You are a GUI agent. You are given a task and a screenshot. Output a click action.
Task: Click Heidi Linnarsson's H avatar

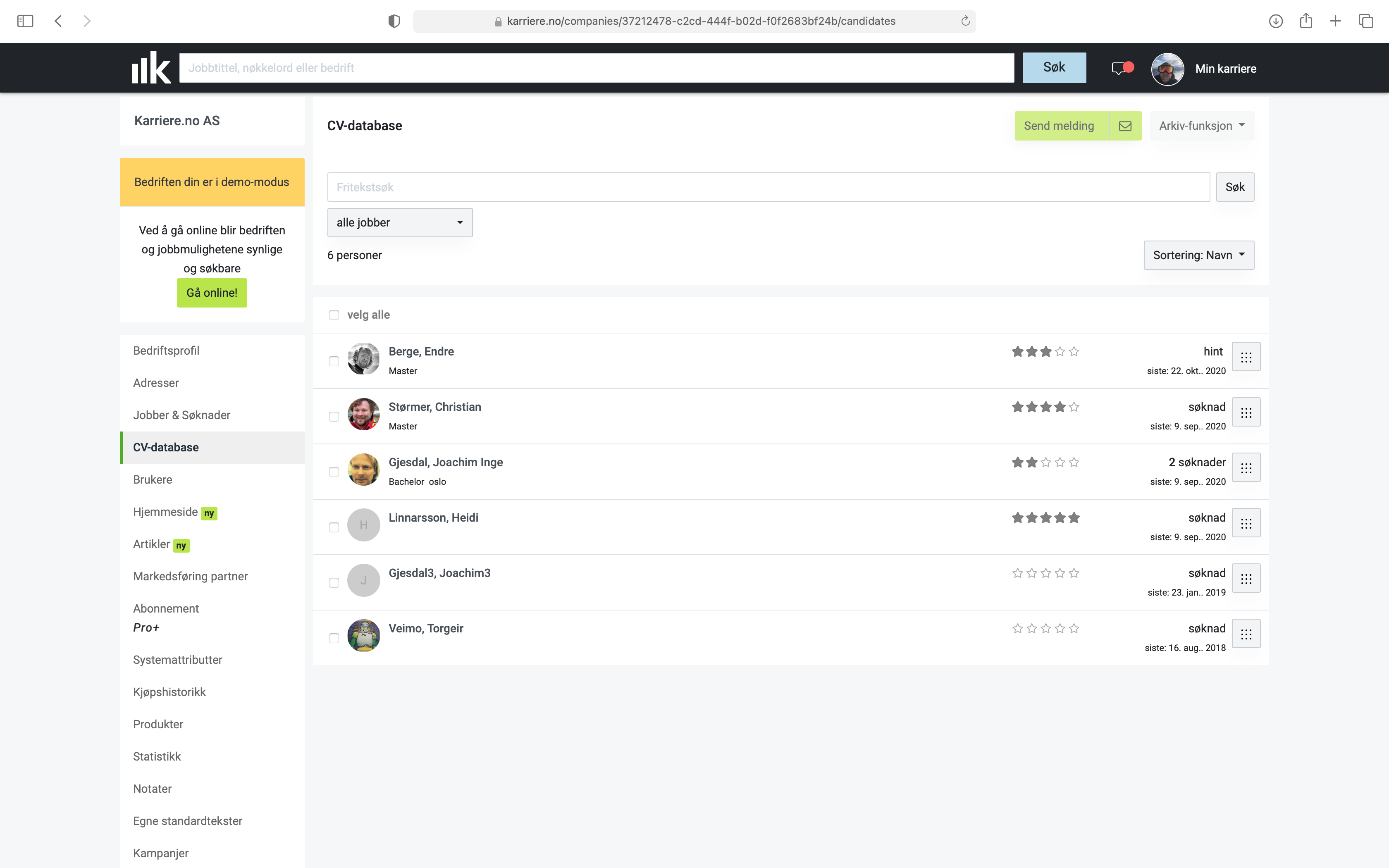coord(363,525)
